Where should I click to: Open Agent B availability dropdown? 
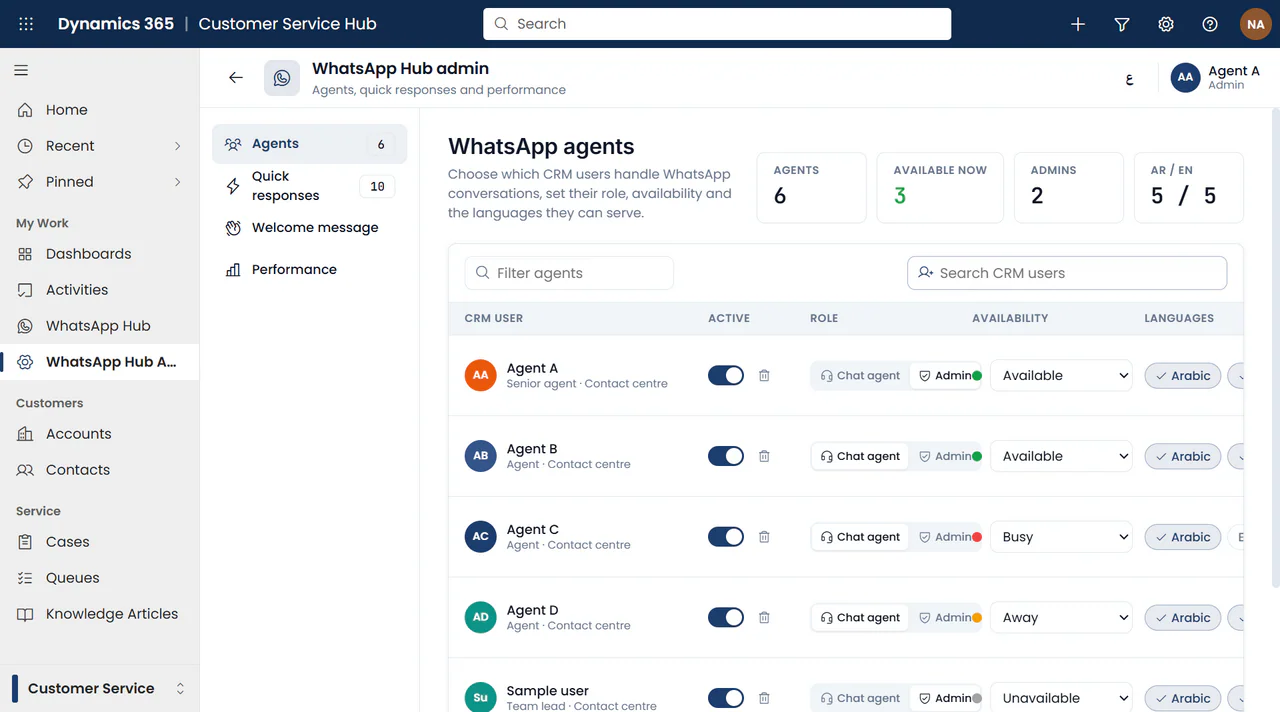[x=1061, y=456]
